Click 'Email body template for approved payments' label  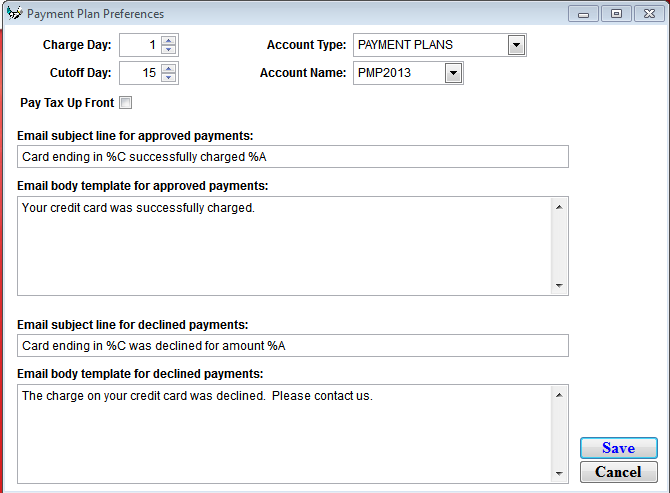point(143,186)
